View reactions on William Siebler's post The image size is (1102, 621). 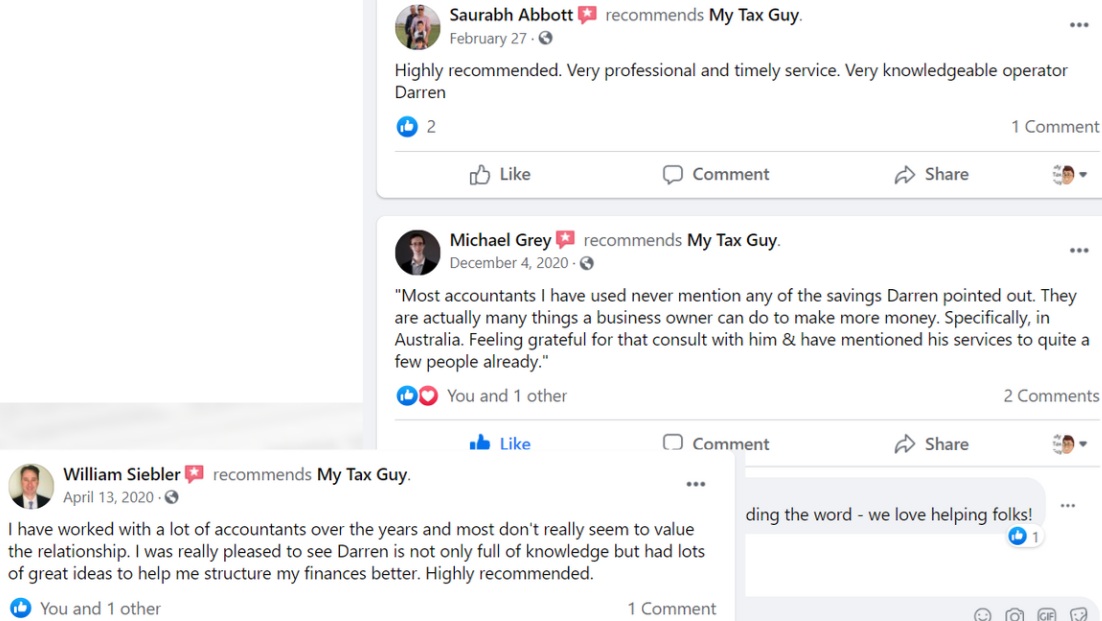pos(86,608)
